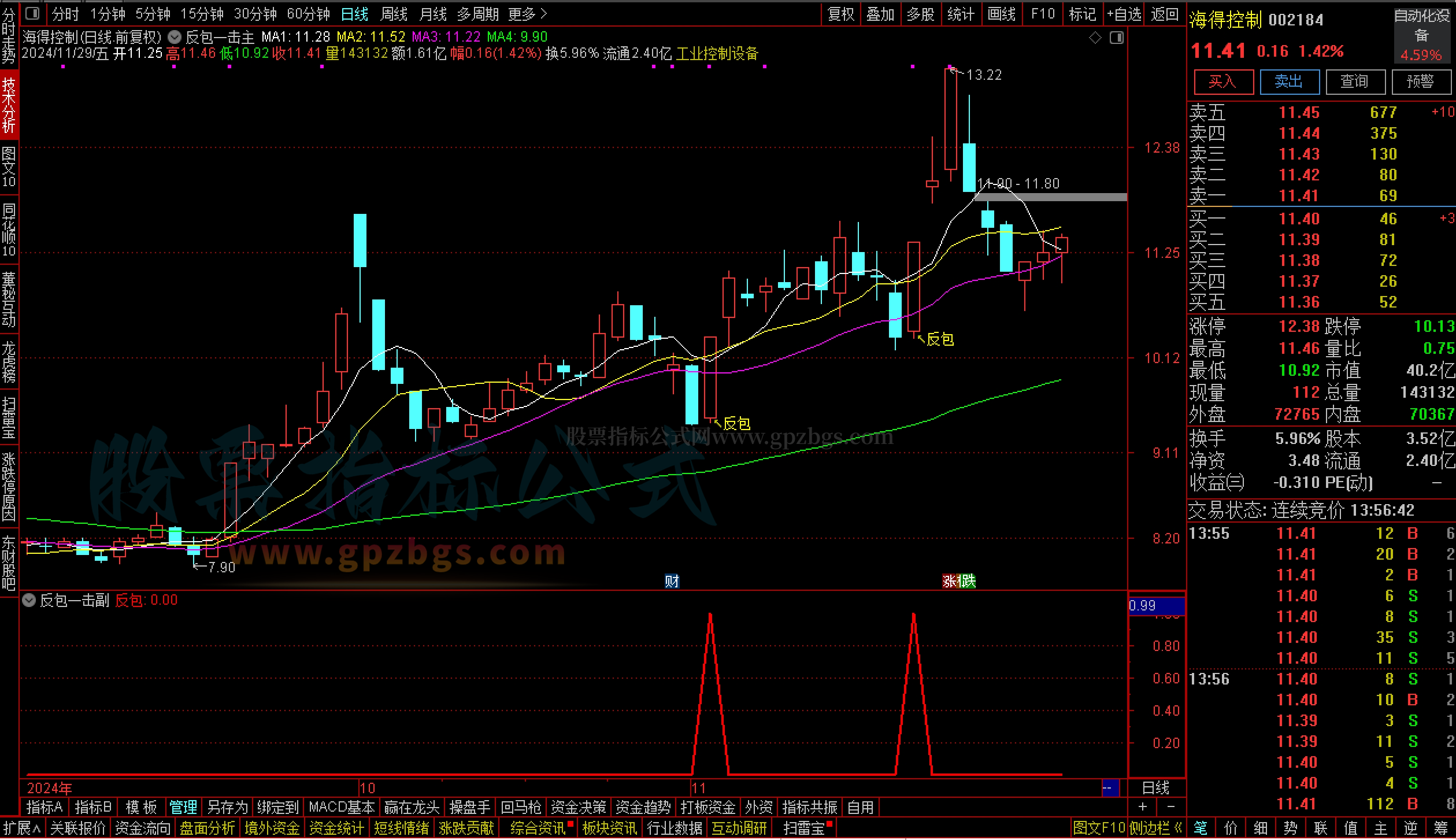
Task: Click the 财 marker on the chart
Action: [x=671, y=580]
